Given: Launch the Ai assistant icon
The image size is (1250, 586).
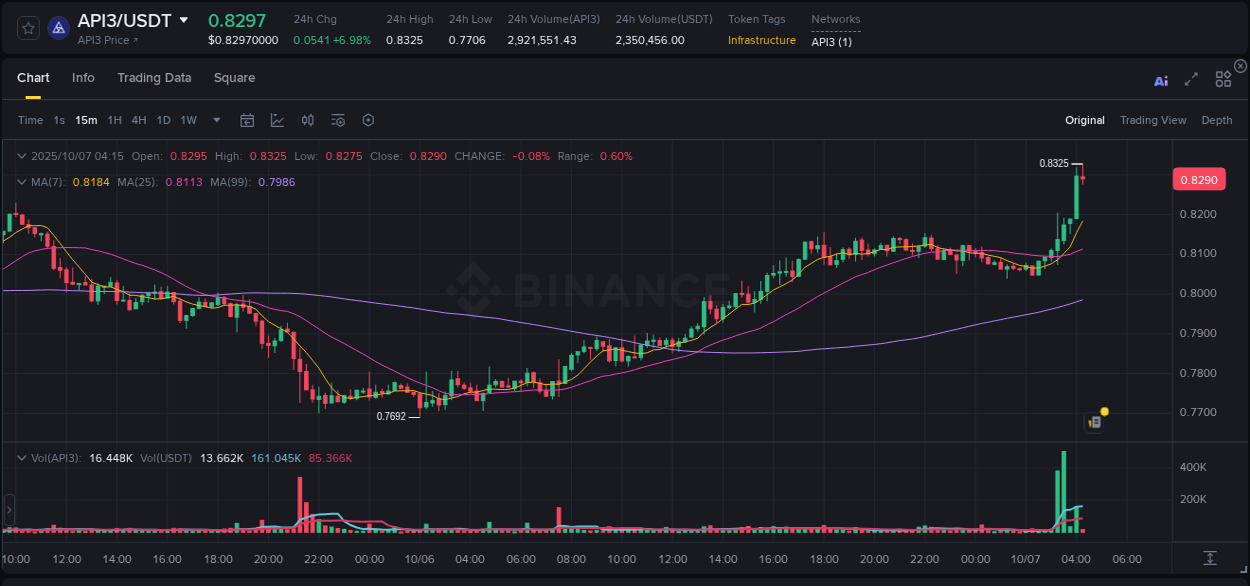Looking at the screenshot, I should [1161, 80].
